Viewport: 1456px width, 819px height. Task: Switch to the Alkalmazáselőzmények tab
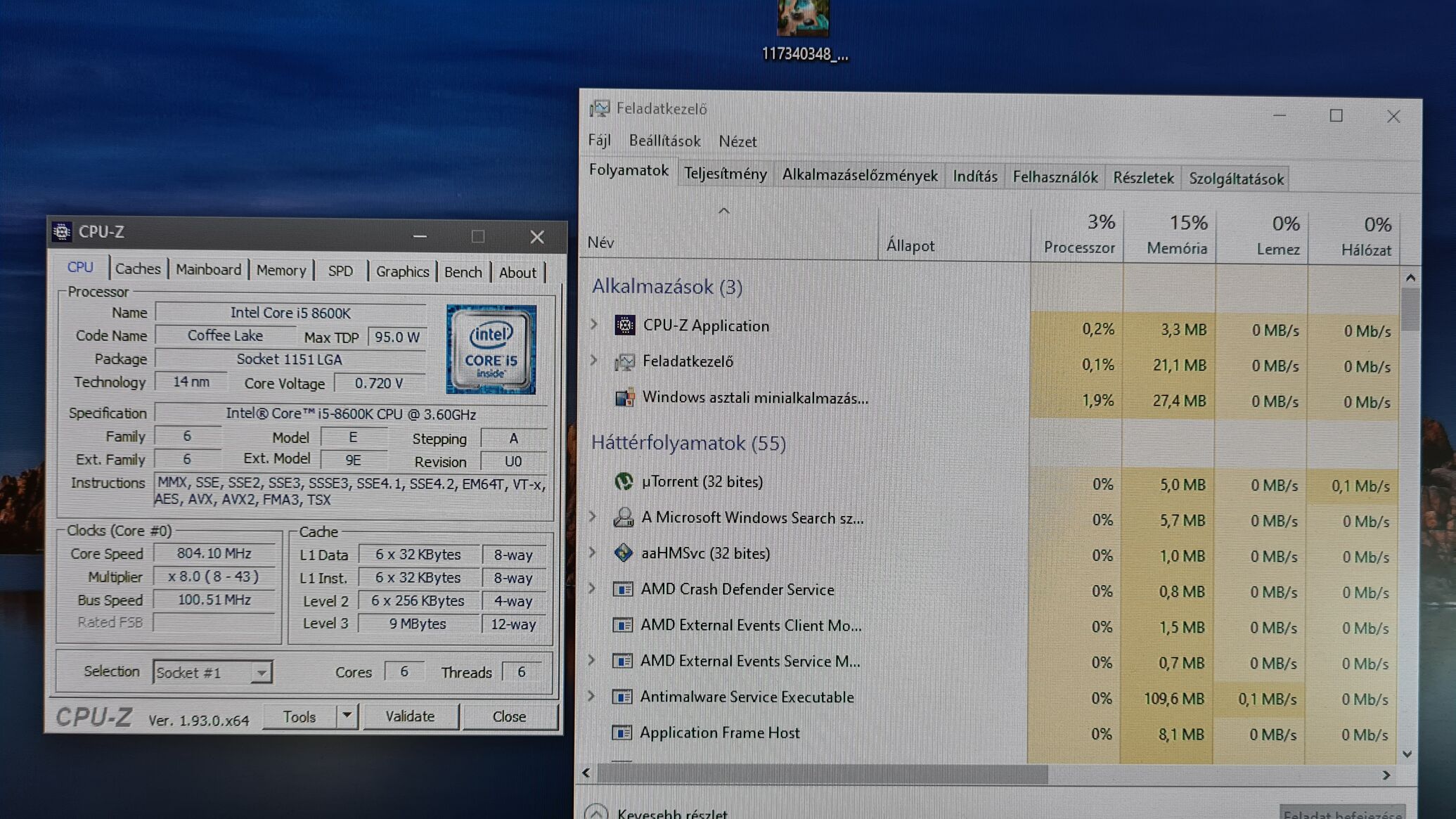(860, 175)
